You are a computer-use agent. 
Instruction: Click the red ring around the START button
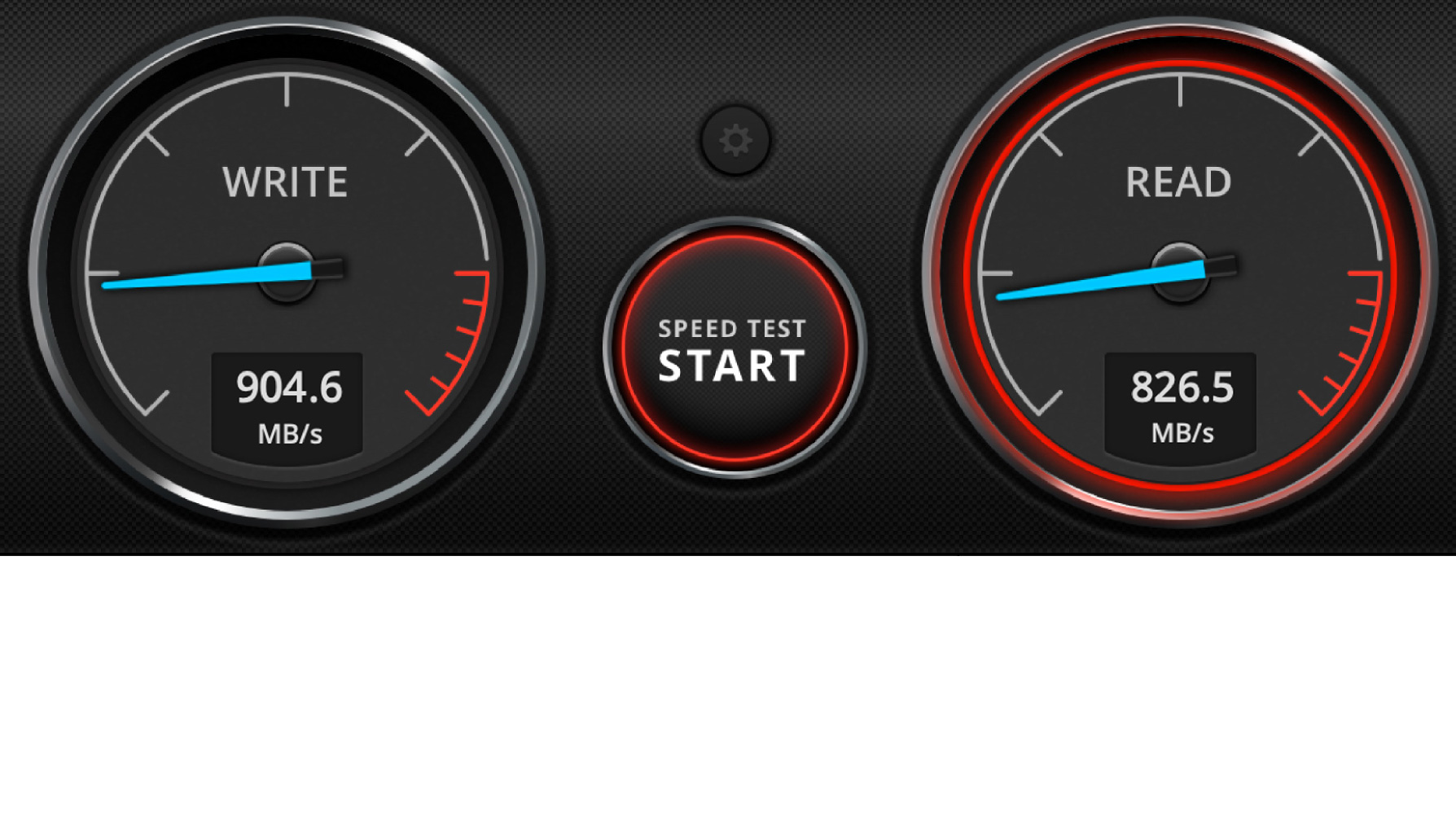[x=735, y=239]
